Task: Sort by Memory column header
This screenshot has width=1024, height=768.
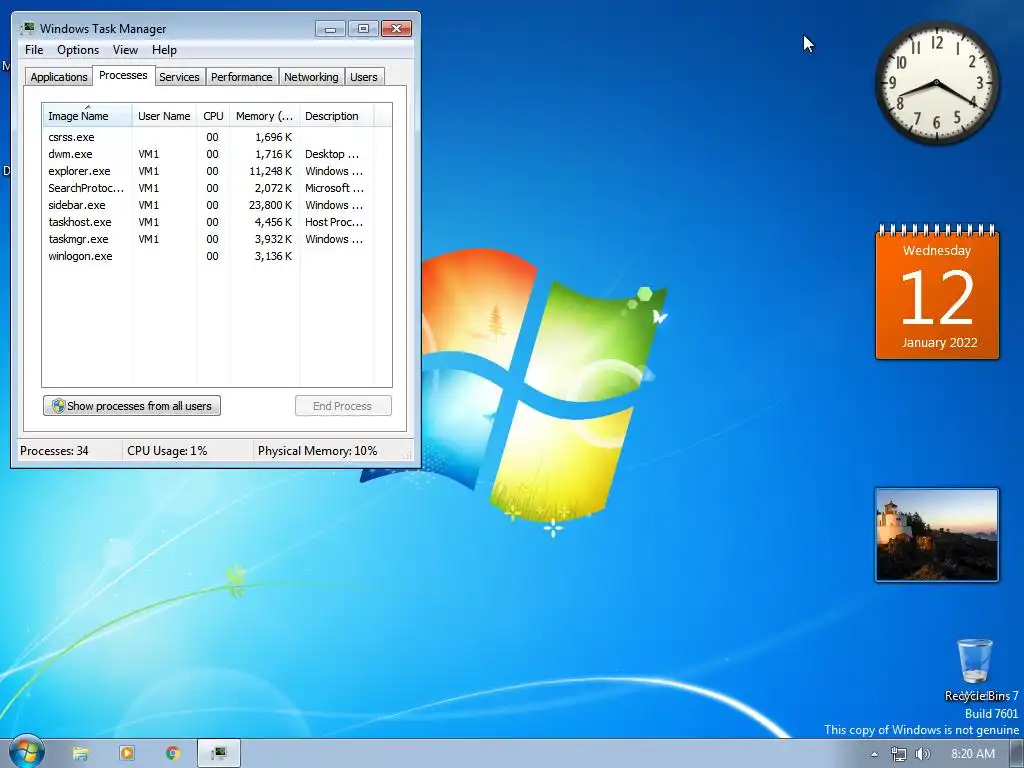Action: click(264, 116)
